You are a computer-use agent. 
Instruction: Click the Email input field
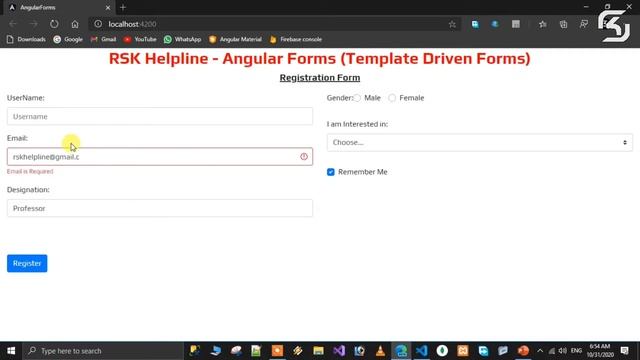tap(160, 157)
